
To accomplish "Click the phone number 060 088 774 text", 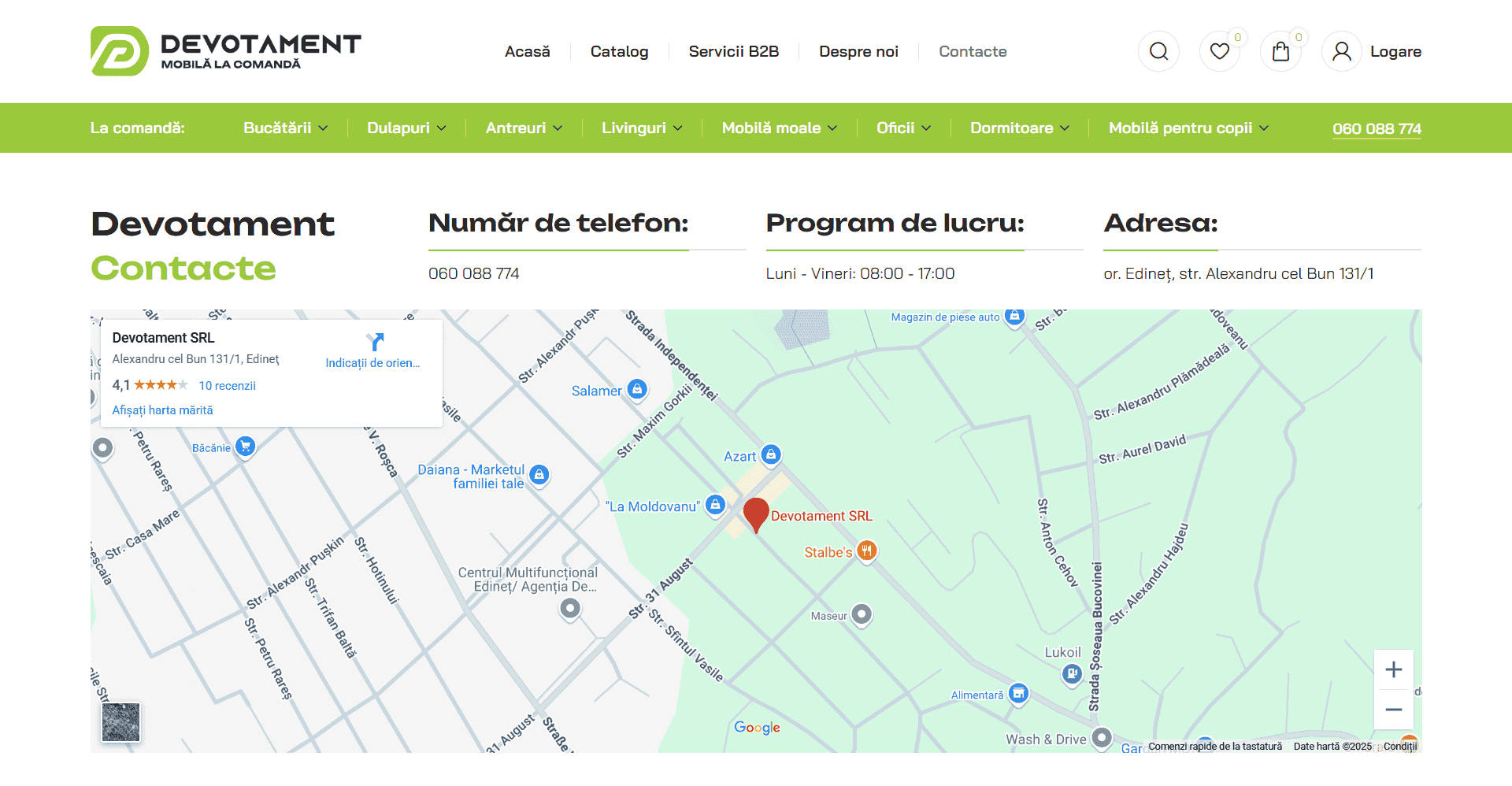I will [474, 273].
